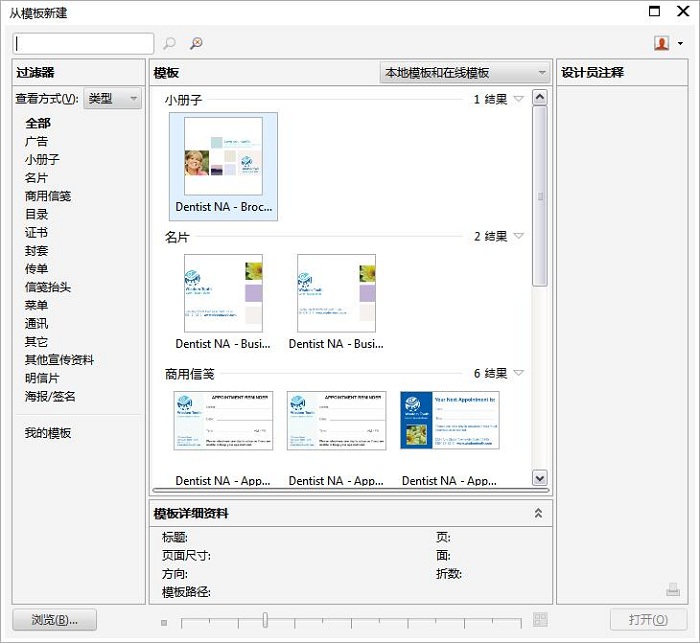This screenshot has width=700, height=643.
Task: Select 我的模板 in the filter list
Action: [x=48, y=433]
